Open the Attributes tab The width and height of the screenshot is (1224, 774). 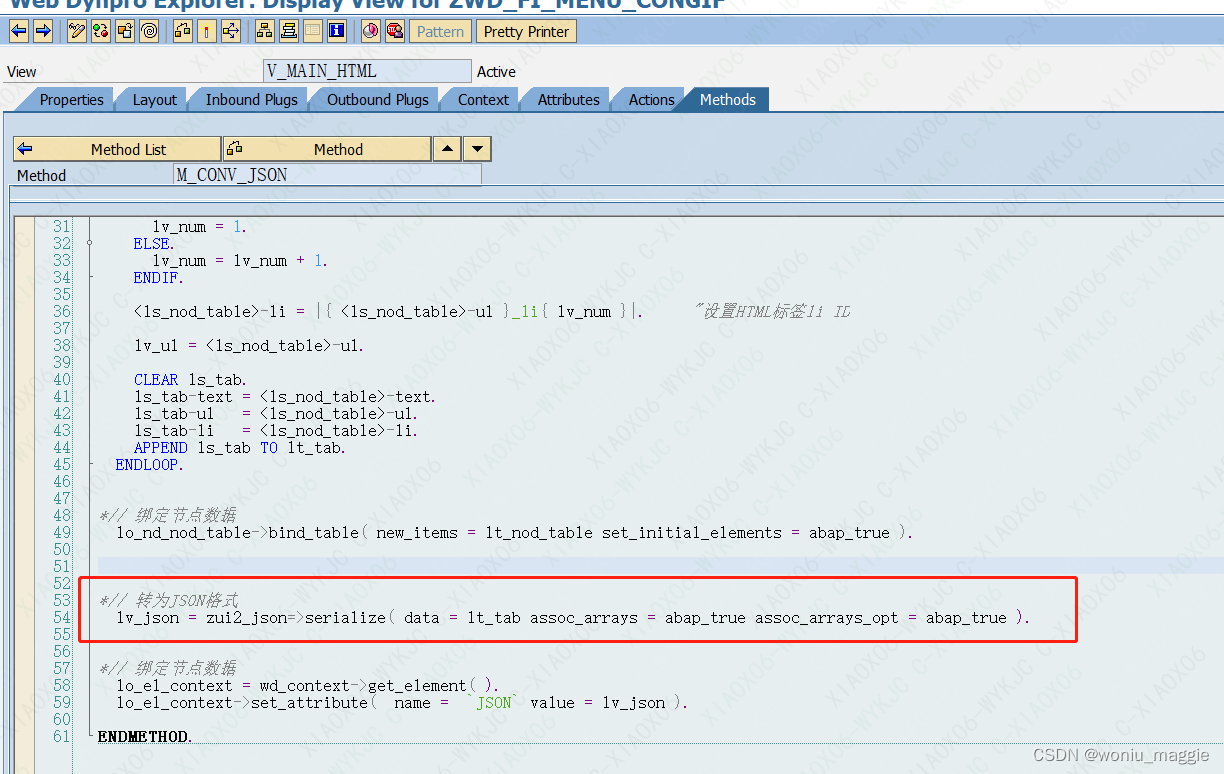[569, 99]
